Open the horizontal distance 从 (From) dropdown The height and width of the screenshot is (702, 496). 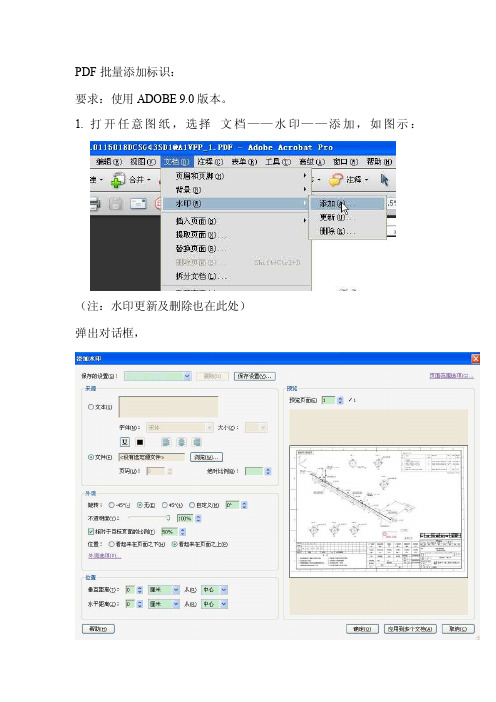click(x=215, y=604)
